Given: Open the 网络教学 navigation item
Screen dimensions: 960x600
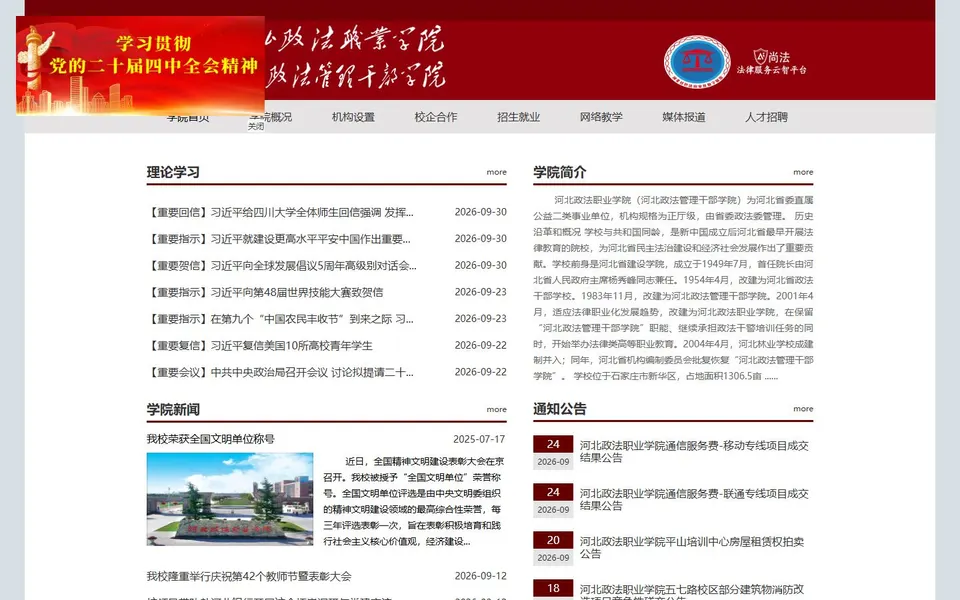Looking at the screenshot, I should [601, 117].
